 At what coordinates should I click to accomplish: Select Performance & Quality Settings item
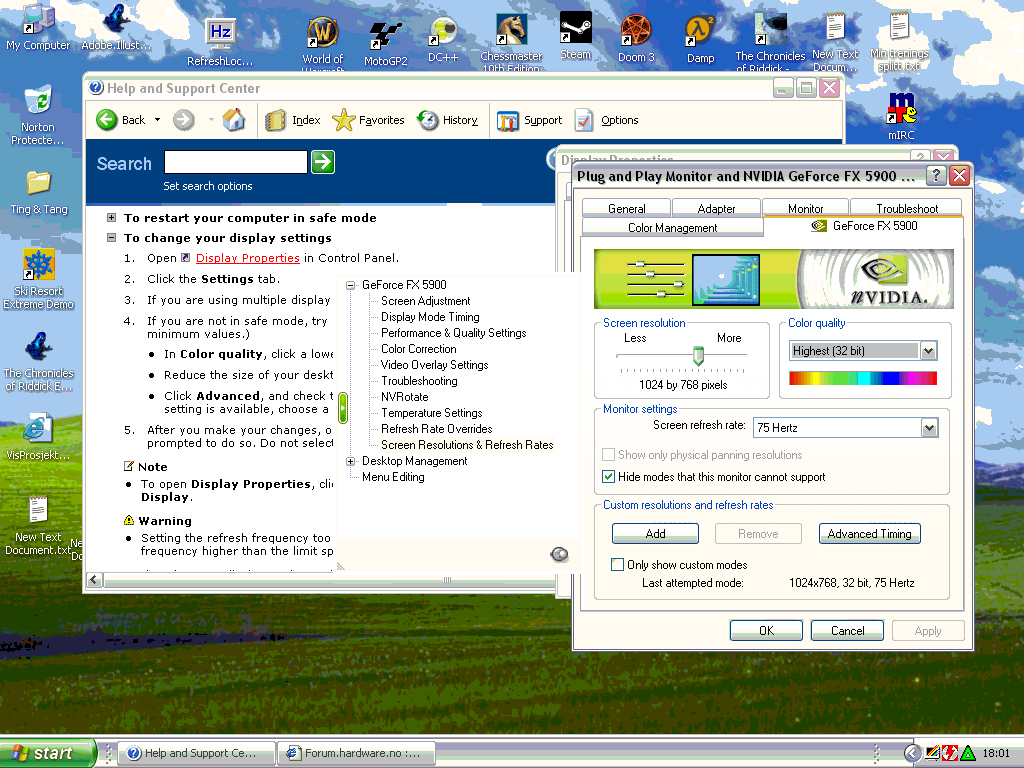tap(453, 333)
